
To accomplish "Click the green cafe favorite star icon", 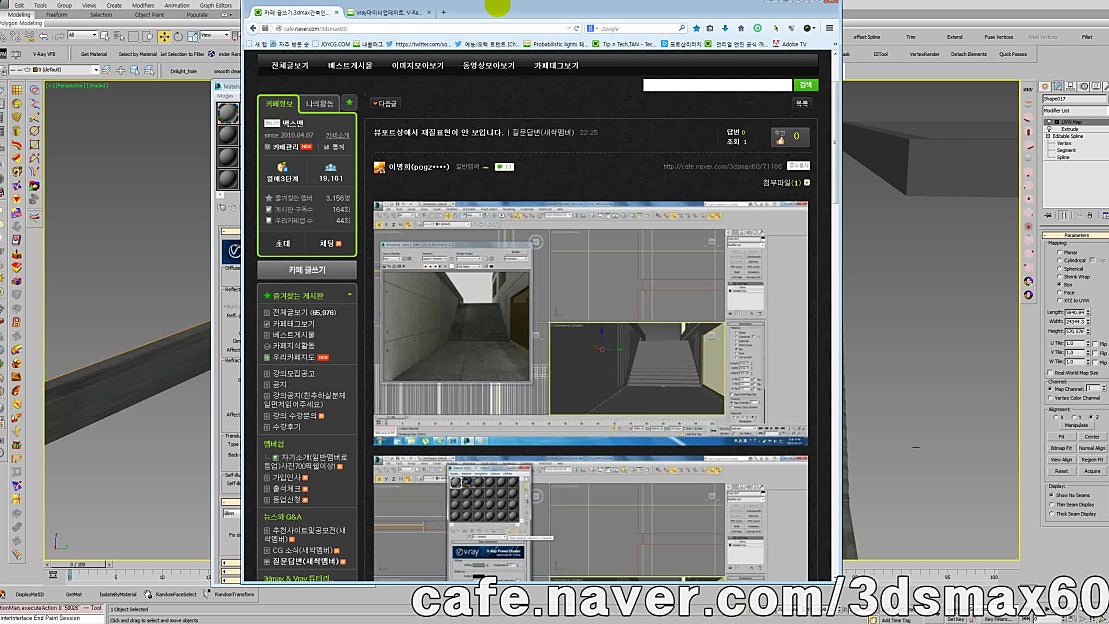I will (349, 103).
